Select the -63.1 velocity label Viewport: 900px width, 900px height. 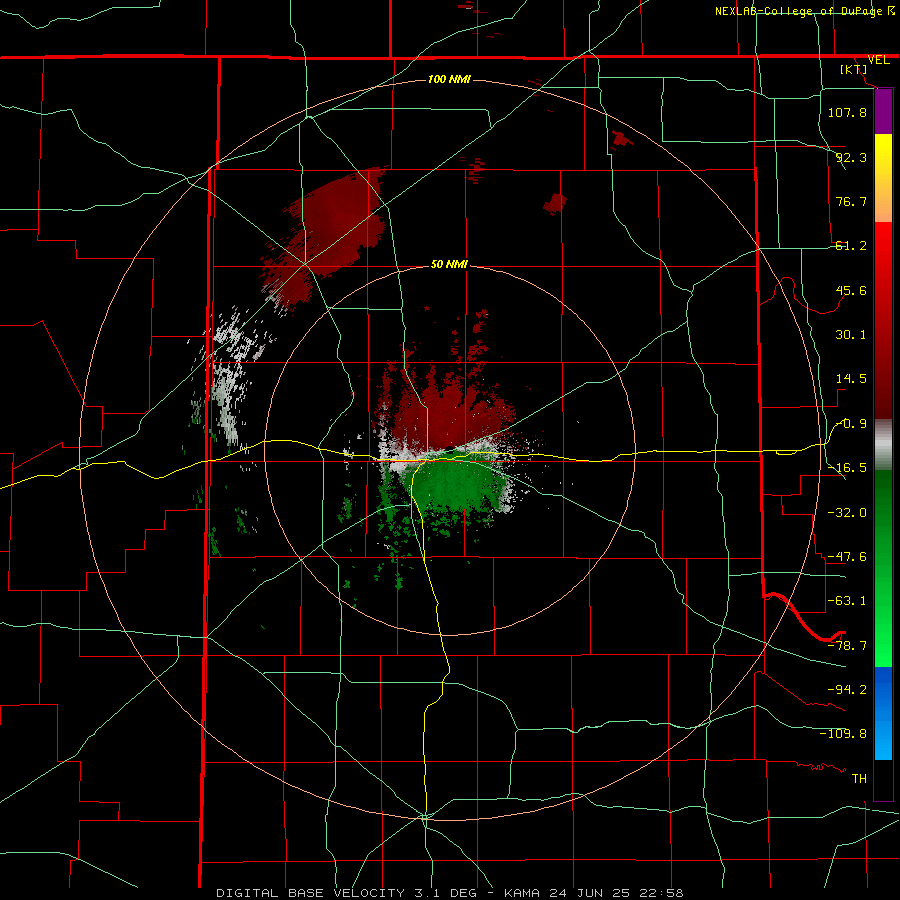[847, 601]
